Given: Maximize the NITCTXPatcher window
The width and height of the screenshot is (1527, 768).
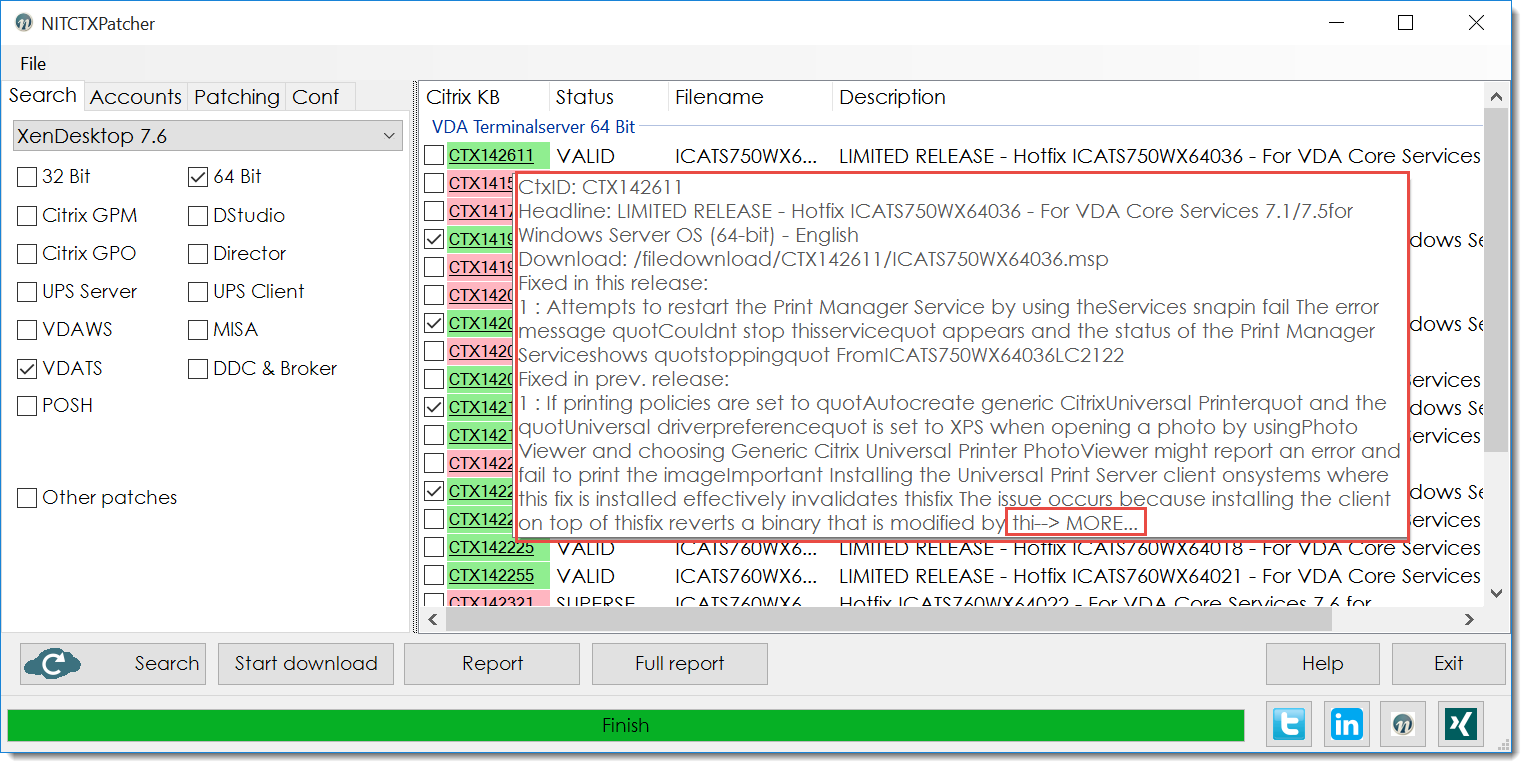Looking at the screenshot, I should [1405, 23].
